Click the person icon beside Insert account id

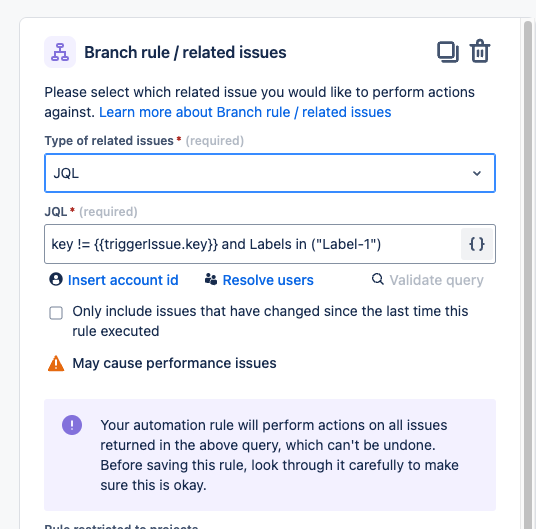[x=56, y=279]
